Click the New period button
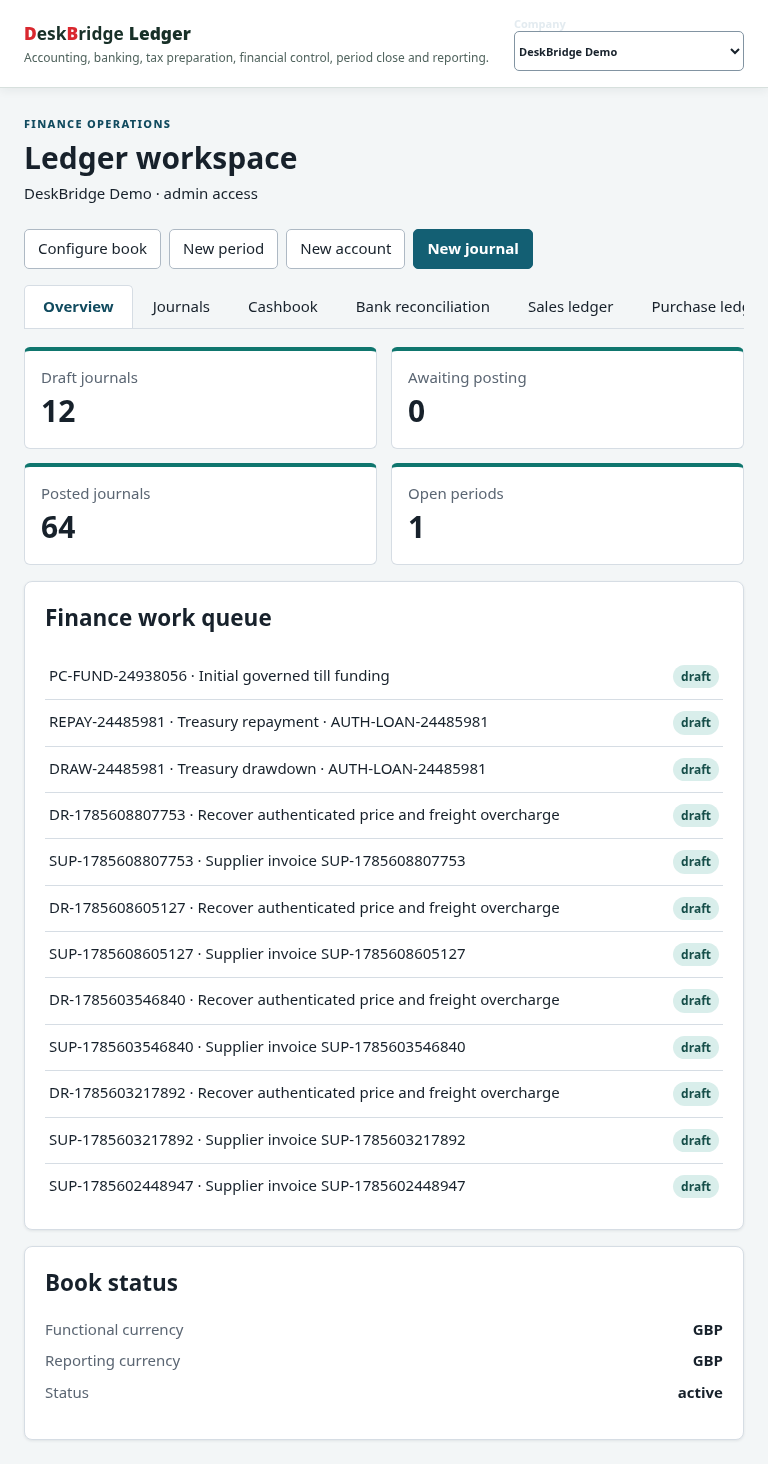Screen dimensions: 768x1464 223,249
